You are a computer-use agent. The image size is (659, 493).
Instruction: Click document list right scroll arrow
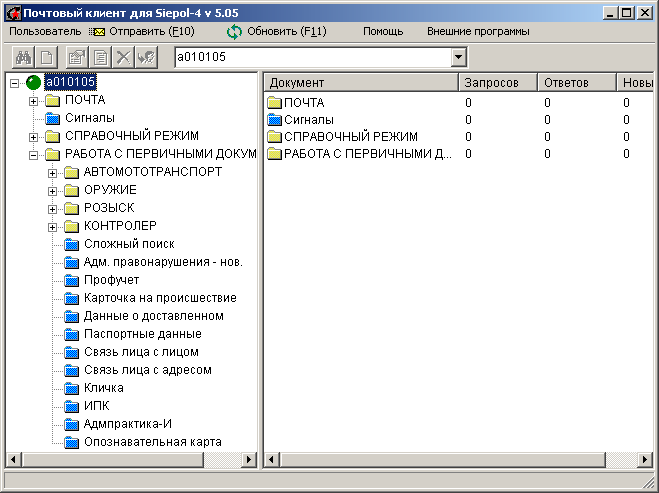644,459
